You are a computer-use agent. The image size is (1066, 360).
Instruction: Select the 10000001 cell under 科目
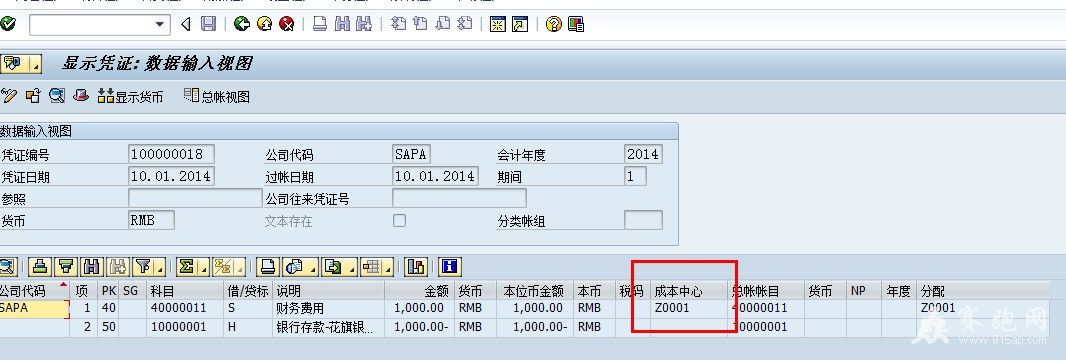pyautogui.click(x=186, y=327)
